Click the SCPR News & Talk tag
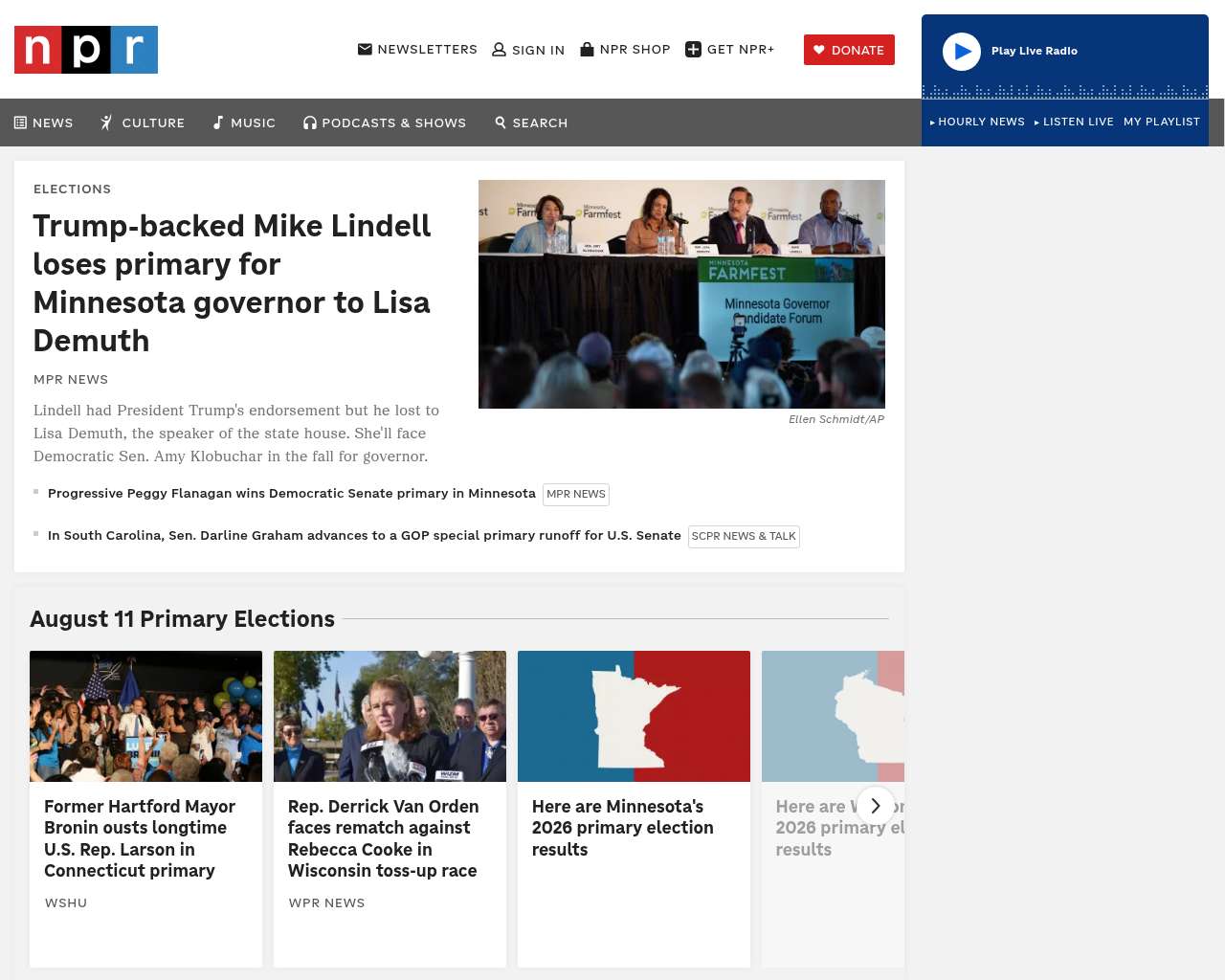This screenshot has height=980, width=1225. click(744, 537)
